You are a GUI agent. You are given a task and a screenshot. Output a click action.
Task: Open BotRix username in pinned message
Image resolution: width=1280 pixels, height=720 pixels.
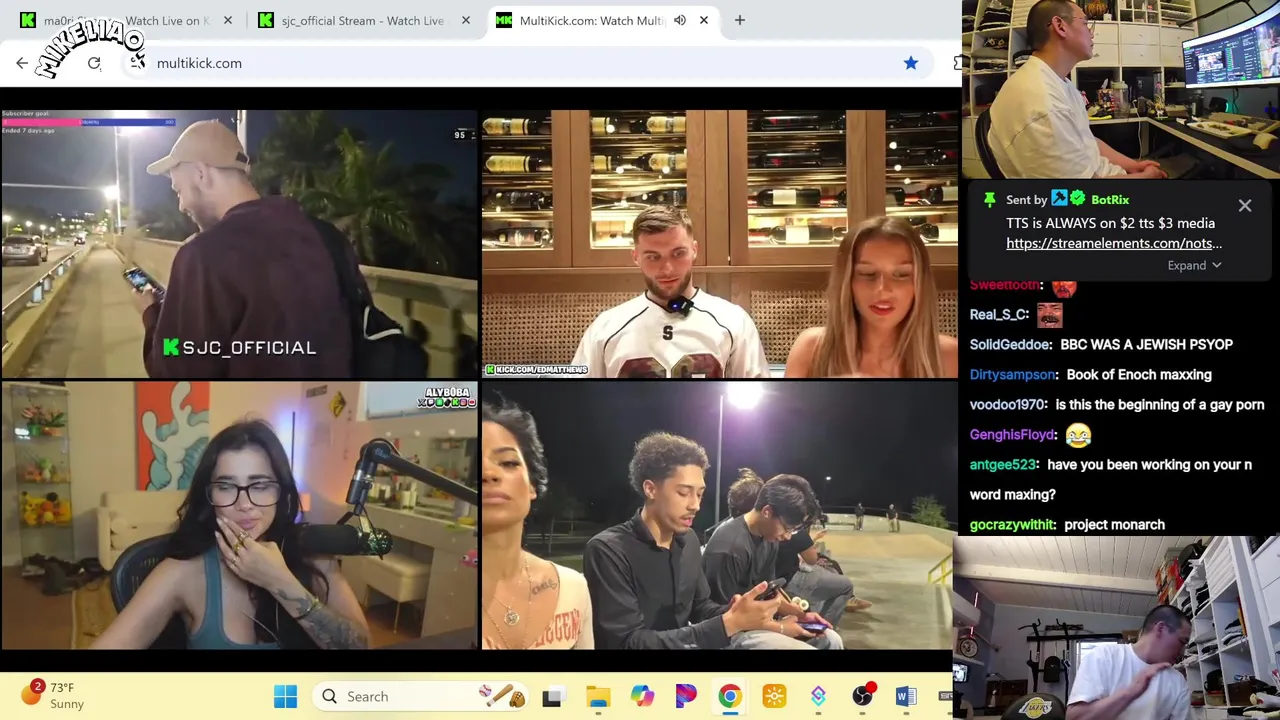[x=1110, y=200]
